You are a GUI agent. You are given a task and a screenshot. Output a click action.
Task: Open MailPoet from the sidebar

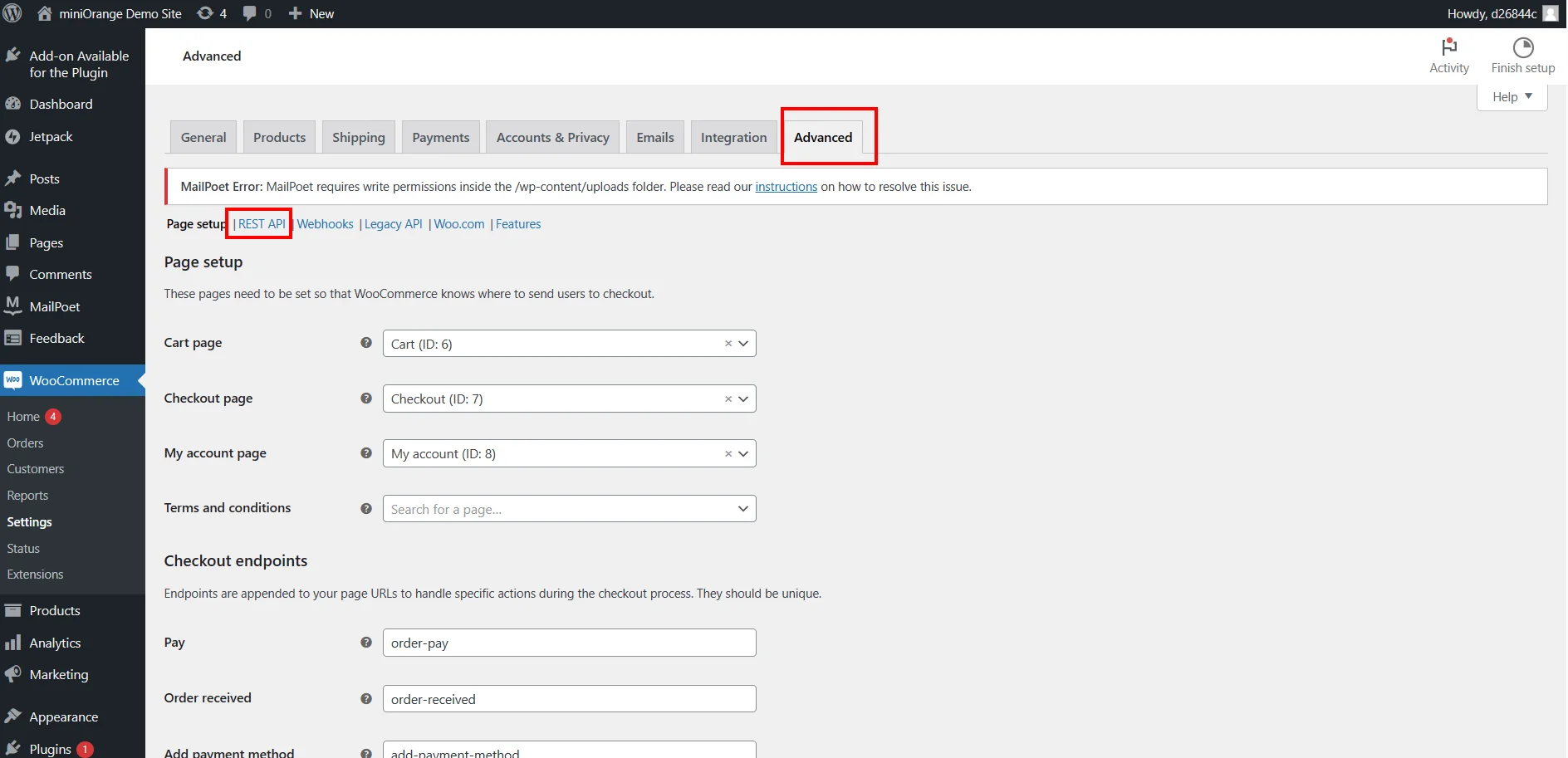click(x=53, y=306)
